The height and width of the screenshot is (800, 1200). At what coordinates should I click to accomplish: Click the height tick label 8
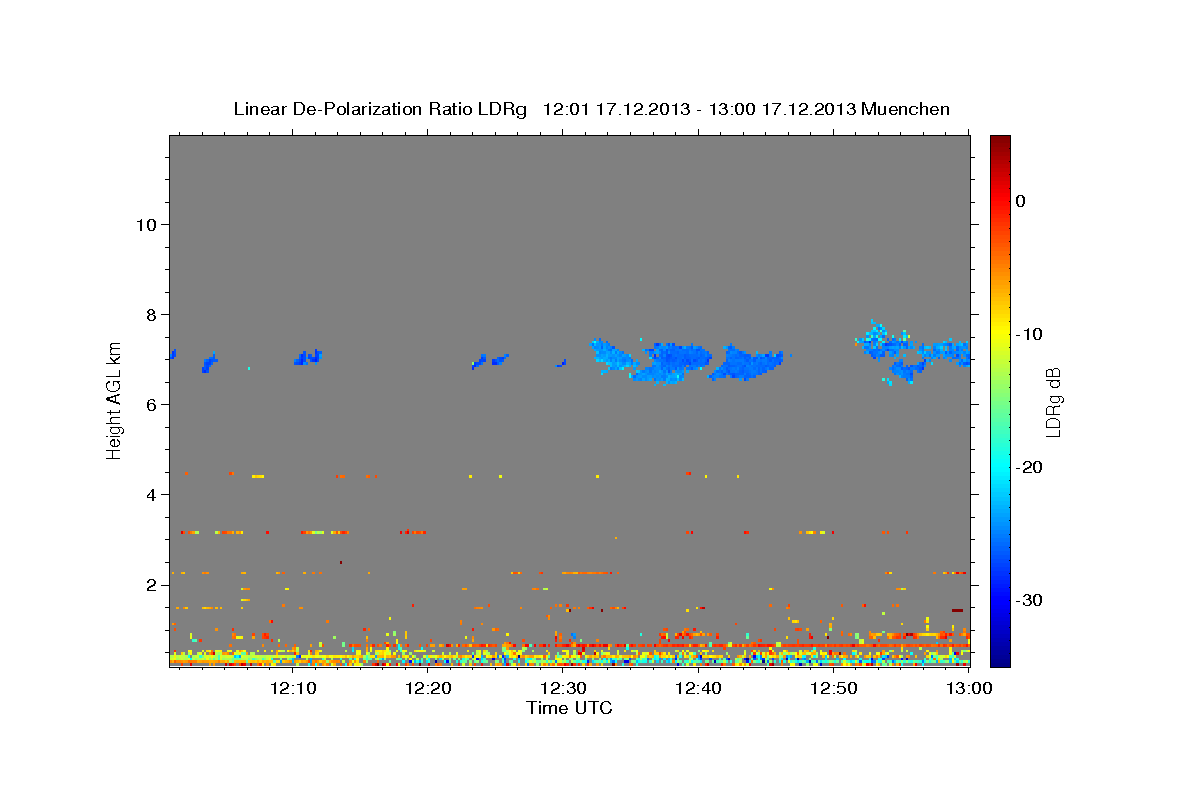tap(150, 314)
